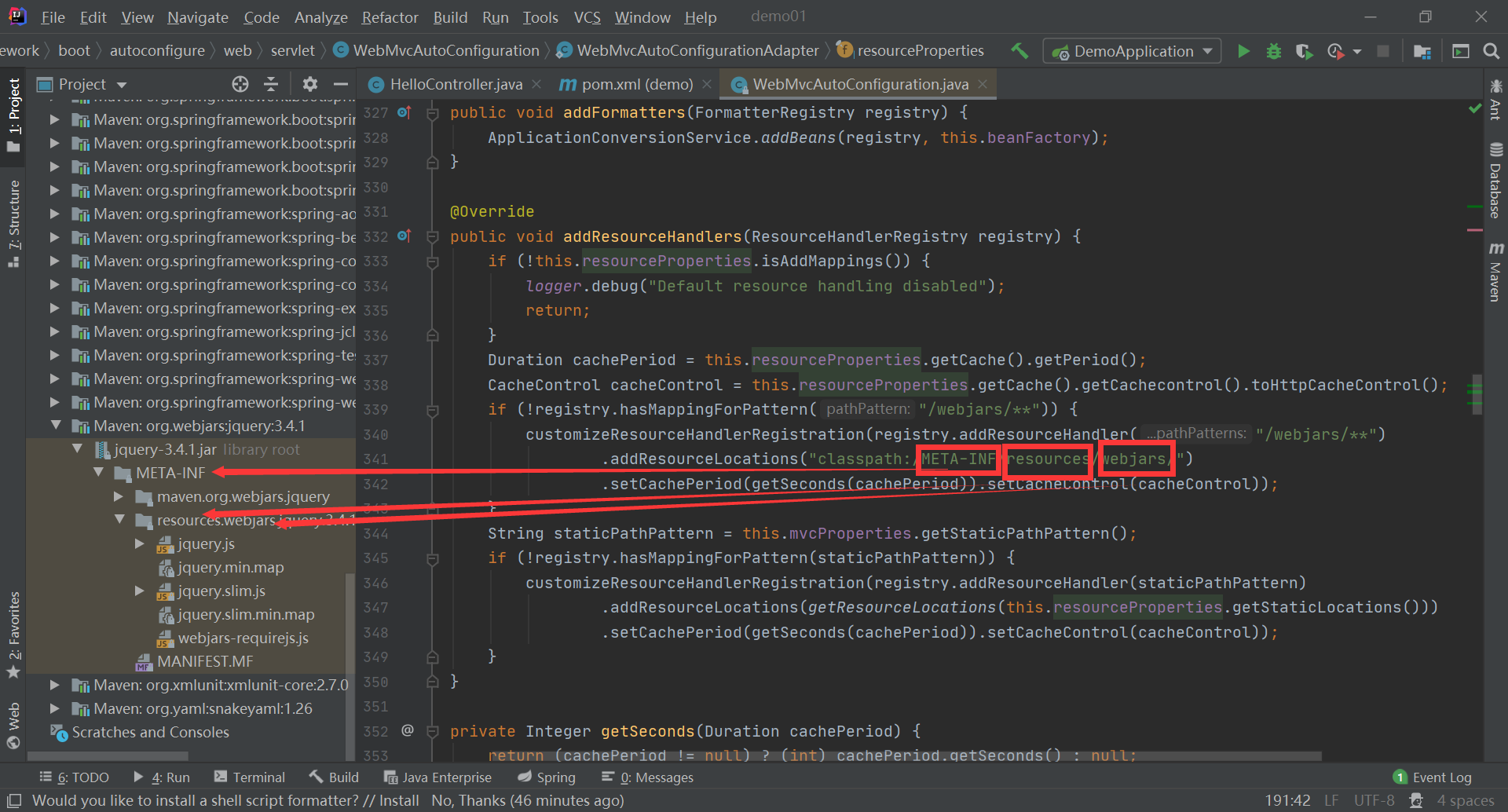Fold the if block at line 339

[x=432, y=410]
